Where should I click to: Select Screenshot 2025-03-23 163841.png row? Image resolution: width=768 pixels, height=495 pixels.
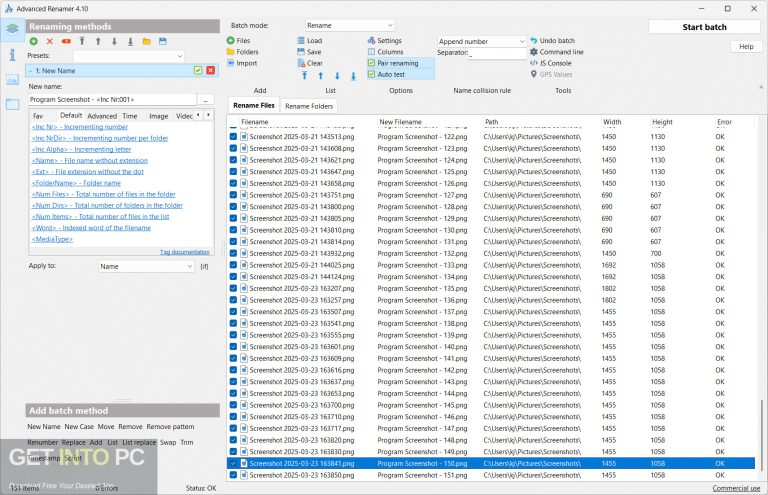tap(492, 463)
